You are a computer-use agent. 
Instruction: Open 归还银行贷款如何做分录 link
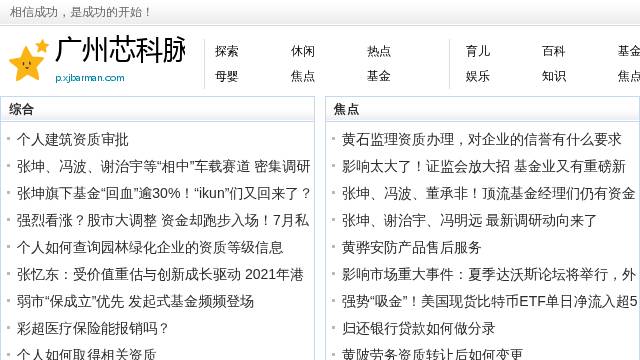click(418, 328)
